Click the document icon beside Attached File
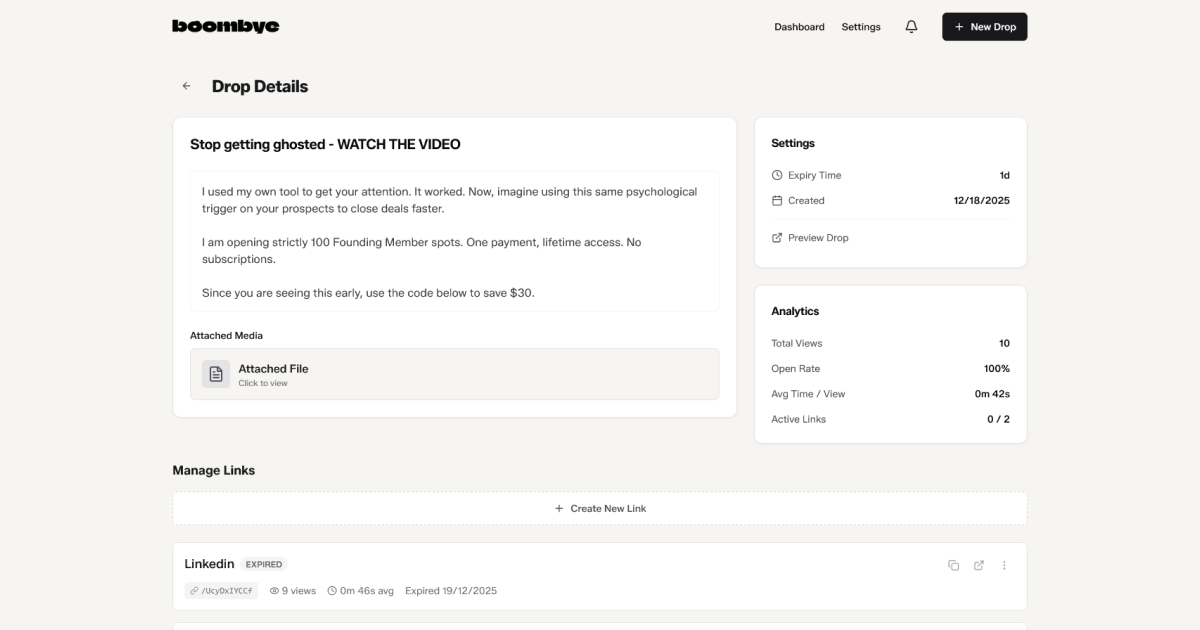This screenshot has height=630, width=1200. pyautogui.click(x=215, y=373)
